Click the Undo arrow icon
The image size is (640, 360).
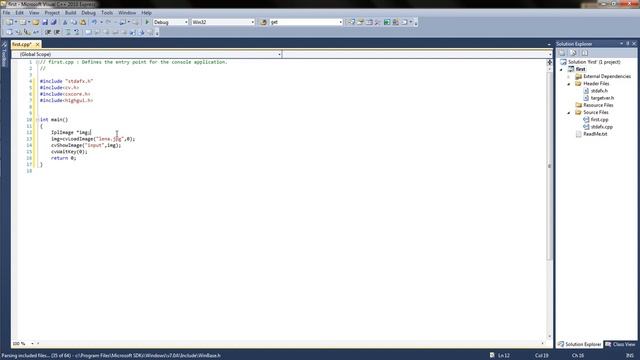94,22
